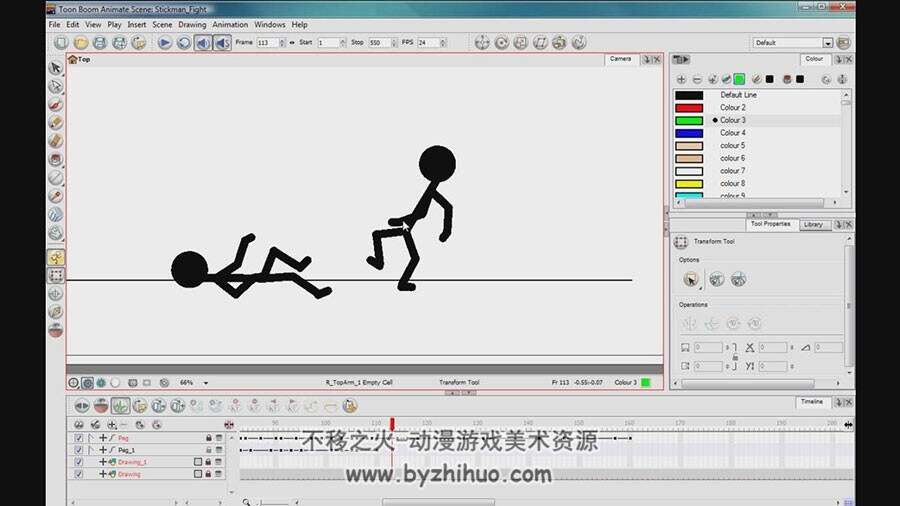Screen dimensions: 900x506
Task: Toggle visibility checkbox for Drawing_1 layer
Action: [79, 462]
